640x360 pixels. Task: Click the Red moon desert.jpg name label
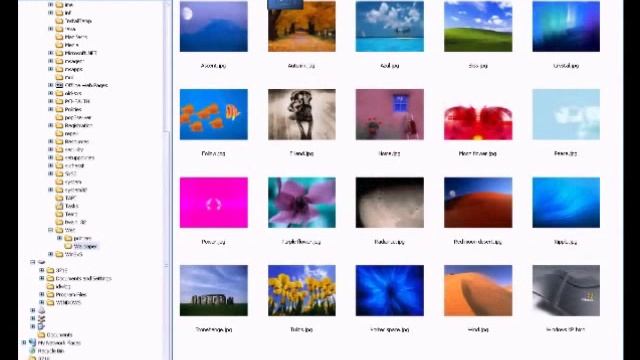pyautogui.click(x=478, y=242)
